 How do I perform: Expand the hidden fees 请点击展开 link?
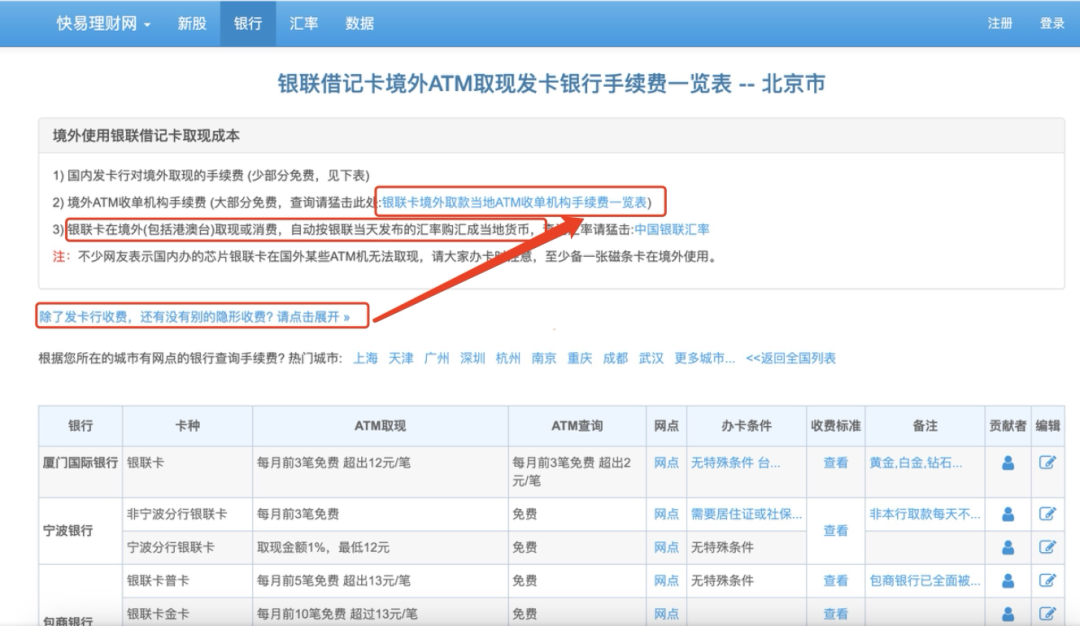click(194, 317)
